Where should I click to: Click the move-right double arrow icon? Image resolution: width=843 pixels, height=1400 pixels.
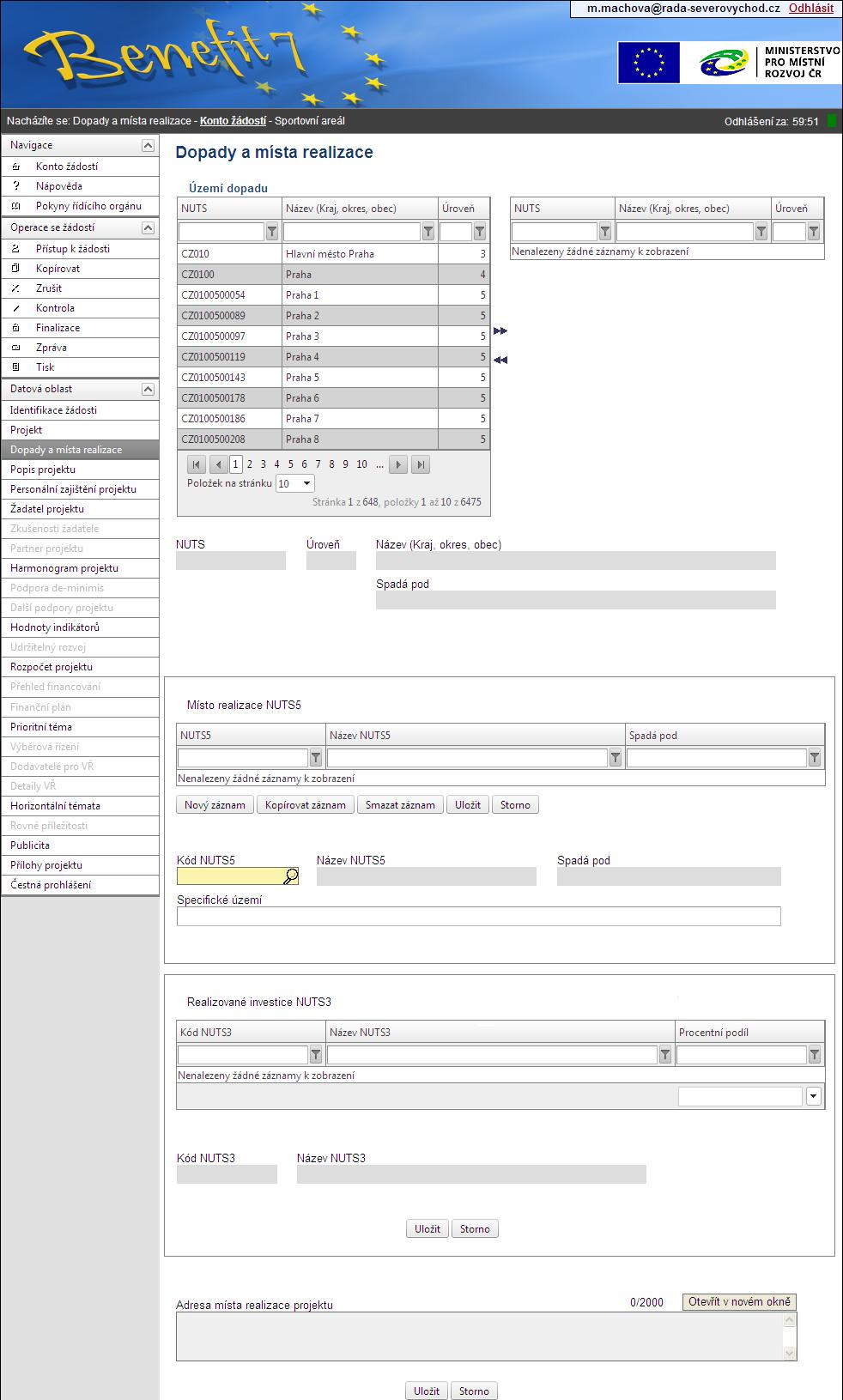point(500,331)
